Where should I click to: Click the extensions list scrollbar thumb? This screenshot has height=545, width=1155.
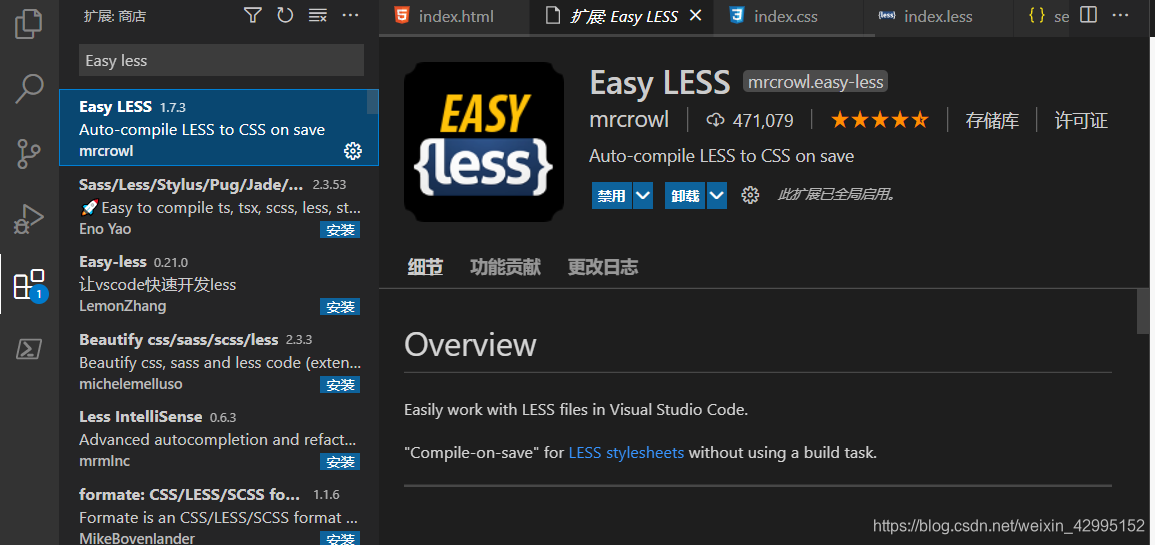pos(373,102)
